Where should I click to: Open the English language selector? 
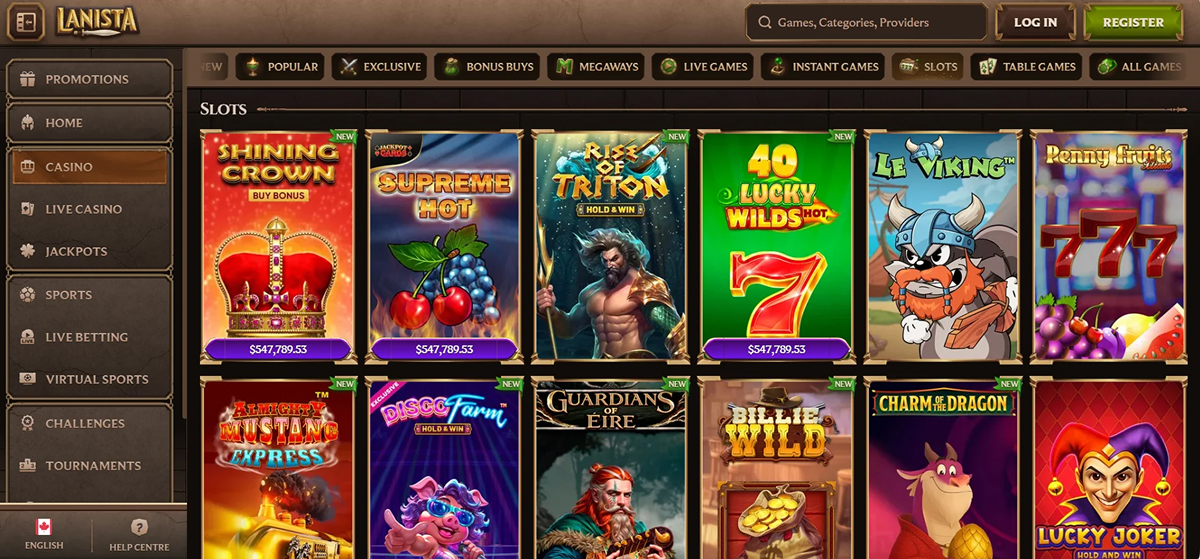pos(43,534)
